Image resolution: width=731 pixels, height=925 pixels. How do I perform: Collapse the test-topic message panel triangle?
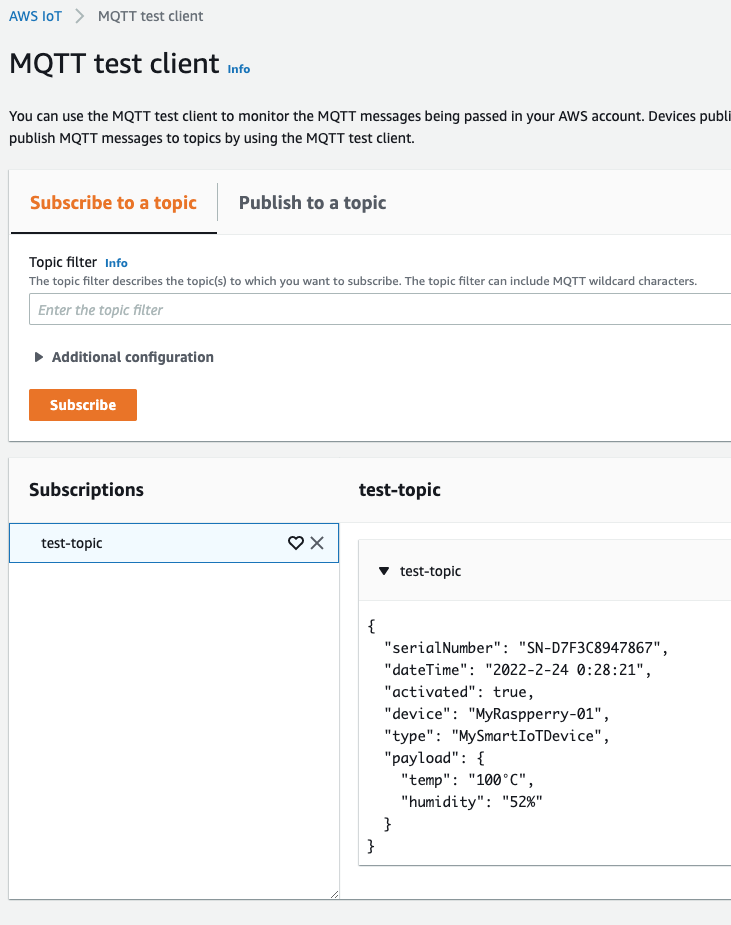coord(384,571)
